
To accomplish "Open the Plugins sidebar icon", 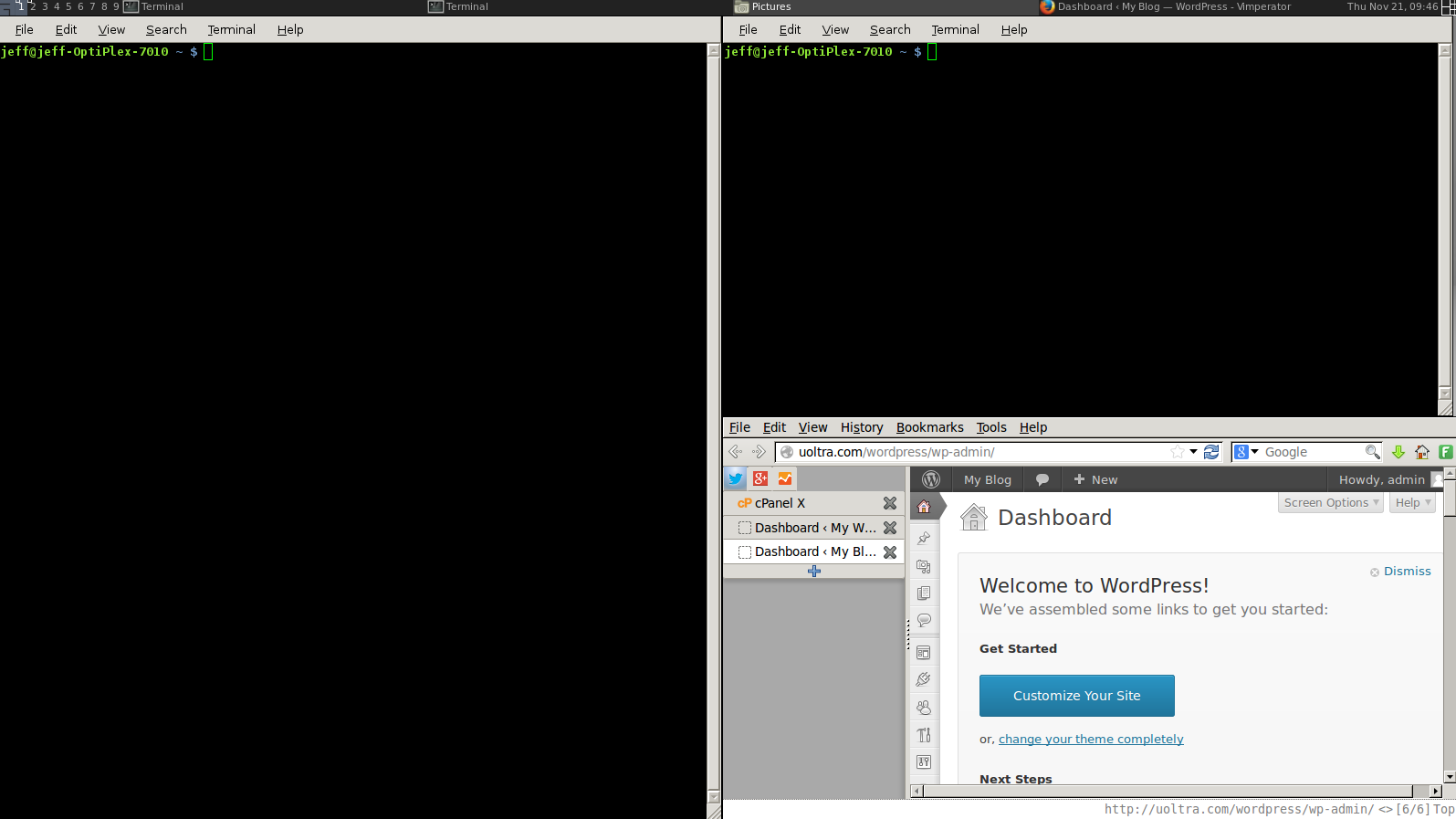I will click(x=924, y=679).
